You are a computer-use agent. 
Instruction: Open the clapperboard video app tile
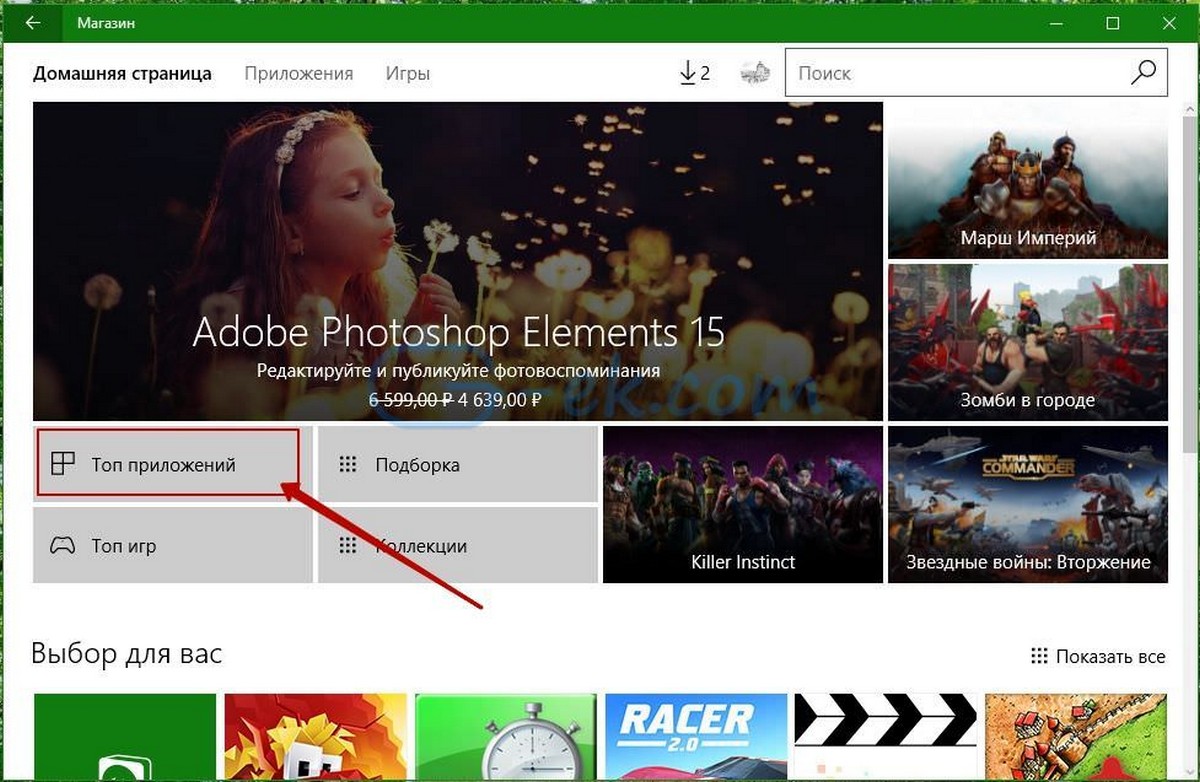885,737
